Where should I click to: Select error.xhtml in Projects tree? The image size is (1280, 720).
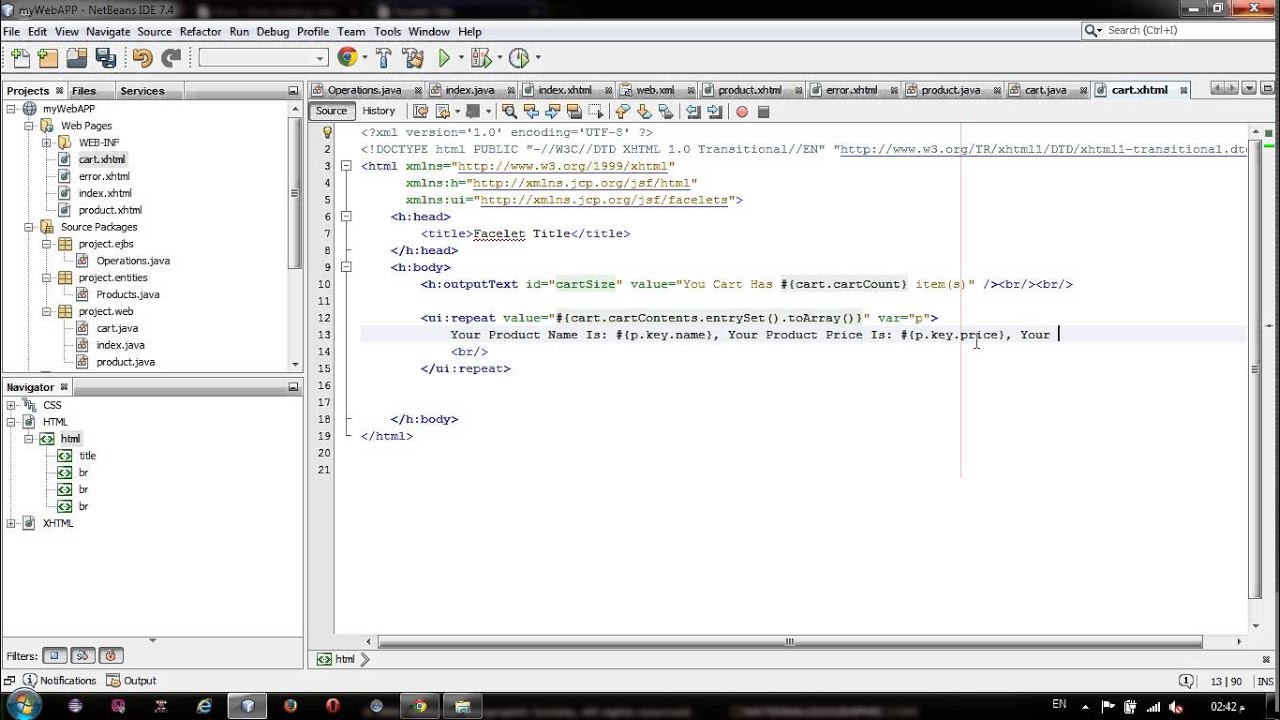pyautogui.click(x=104, y=176)
